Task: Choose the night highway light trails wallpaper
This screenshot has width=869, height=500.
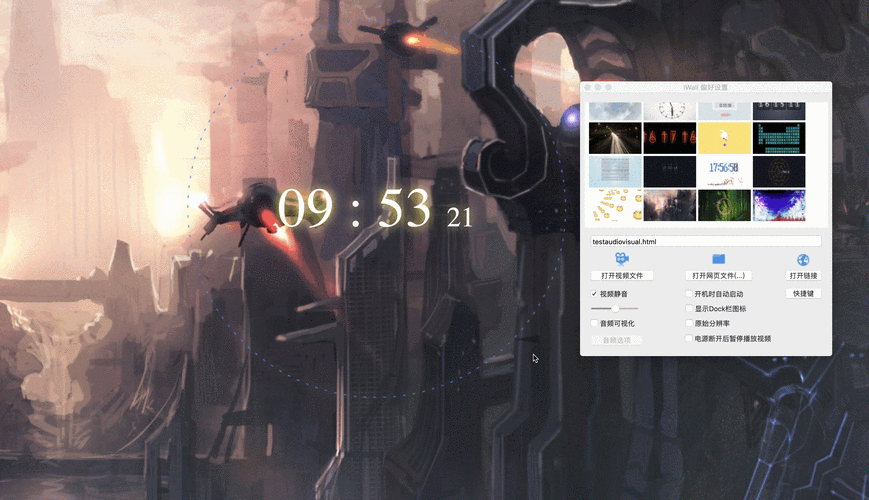Action: pyautogui.click(x=615, y=138)
